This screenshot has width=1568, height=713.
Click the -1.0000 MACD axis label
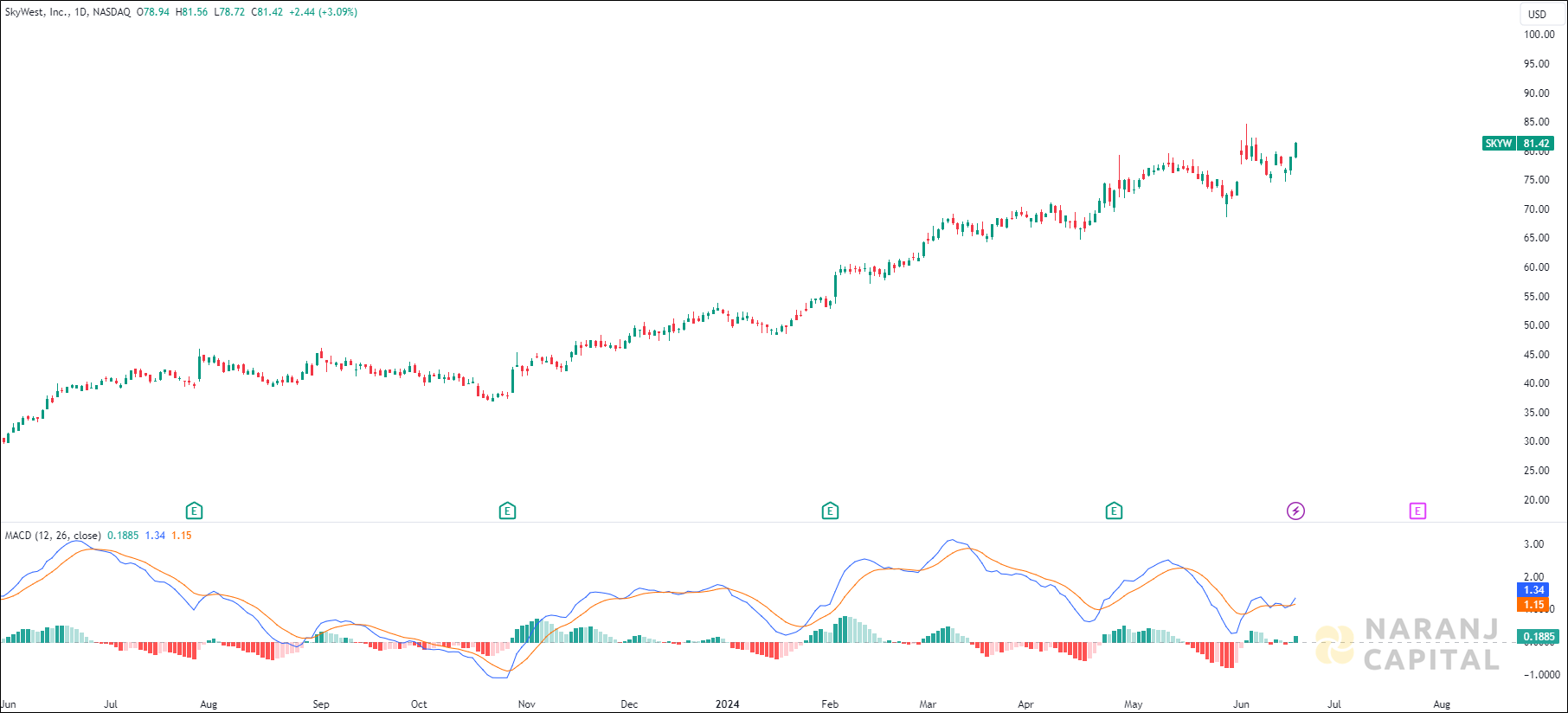coord(1541,675)
